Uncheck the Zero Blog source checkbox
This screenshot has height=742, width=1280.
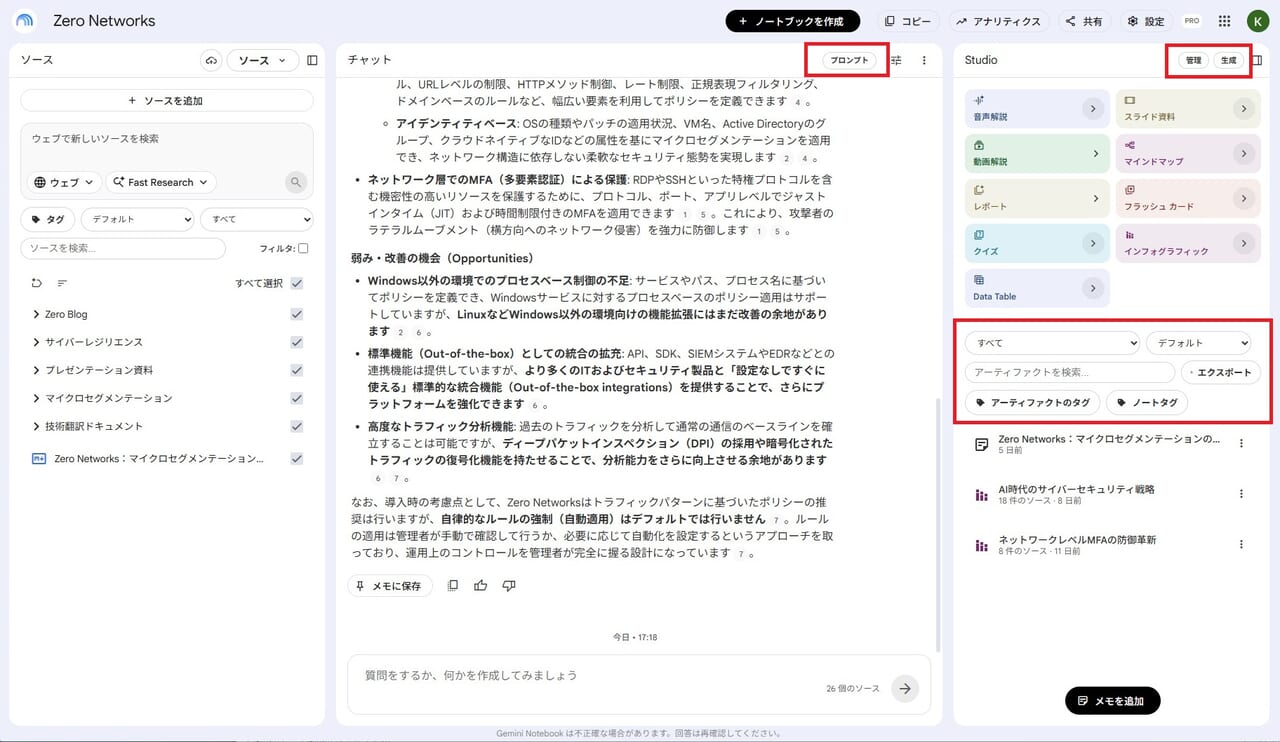[297, 314]
